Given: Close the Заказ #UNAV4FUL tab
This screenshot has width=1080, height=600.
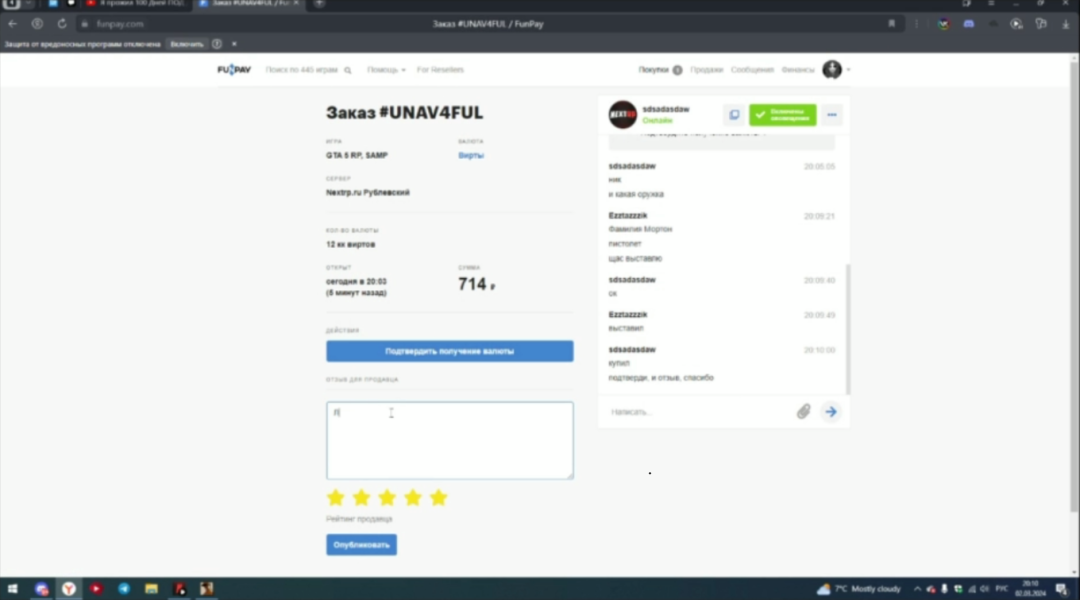Looking at the screenshot, I should [x=296, y=3].
